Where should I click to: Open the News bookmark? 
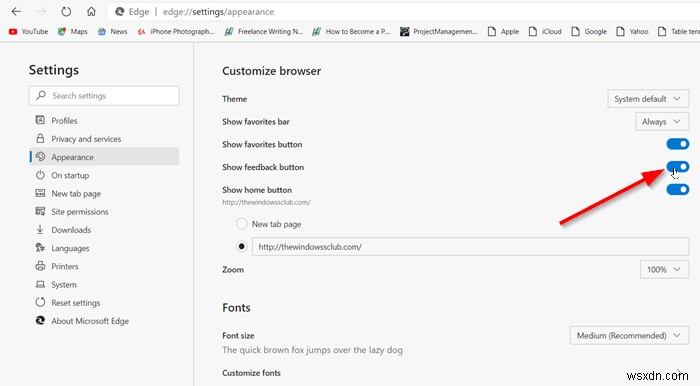(112, 31)
